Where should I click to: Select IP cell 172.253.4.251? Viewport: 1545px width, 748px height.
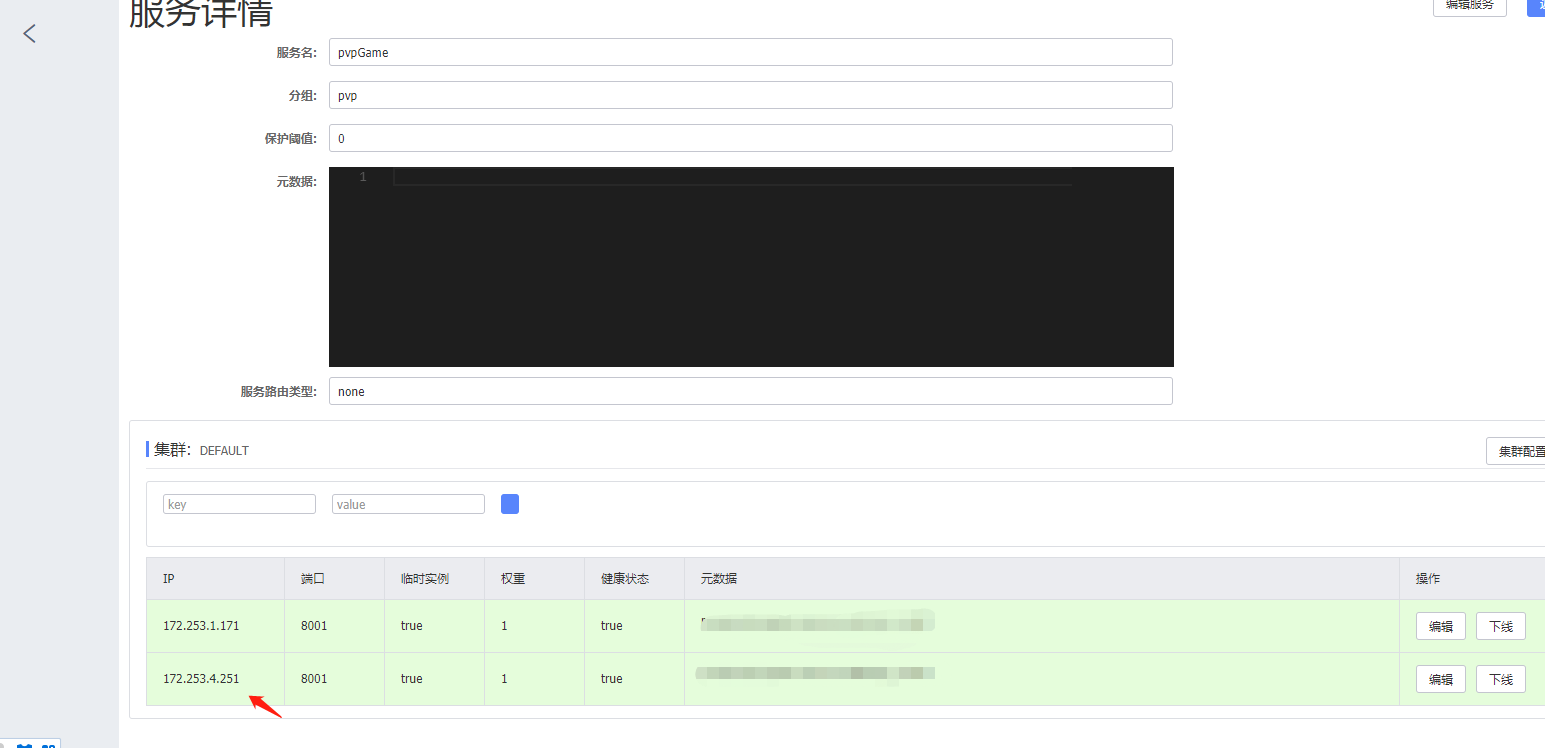pyautogui.click(x=201, y=679)
